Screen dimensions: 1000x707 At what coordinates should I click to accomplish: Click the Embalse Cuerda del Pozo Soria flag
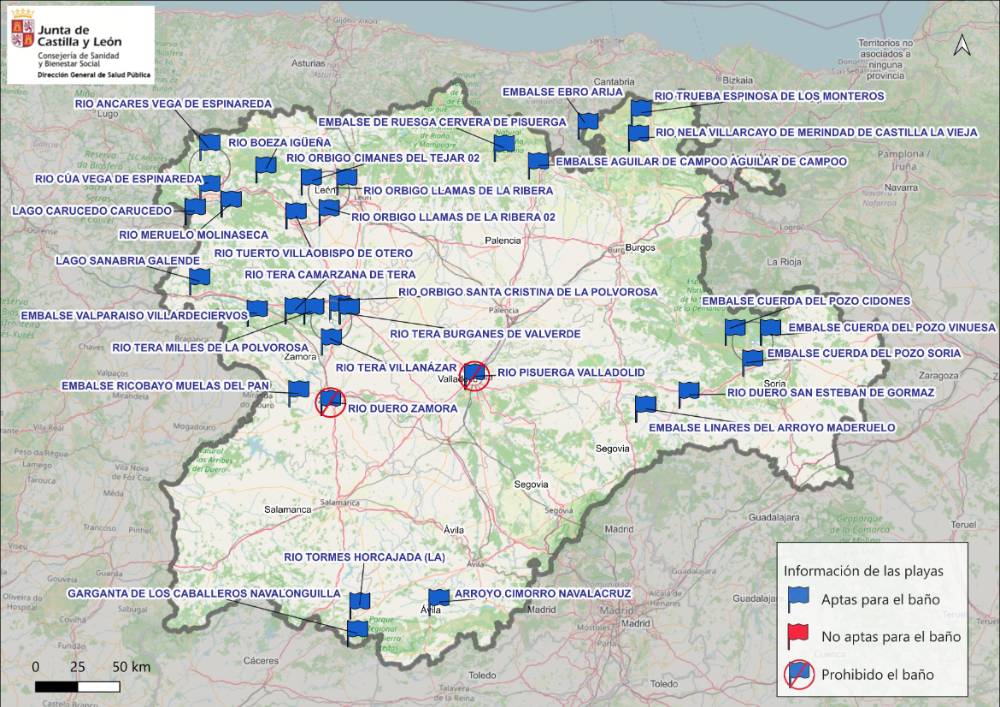click(x=752, y=362)
